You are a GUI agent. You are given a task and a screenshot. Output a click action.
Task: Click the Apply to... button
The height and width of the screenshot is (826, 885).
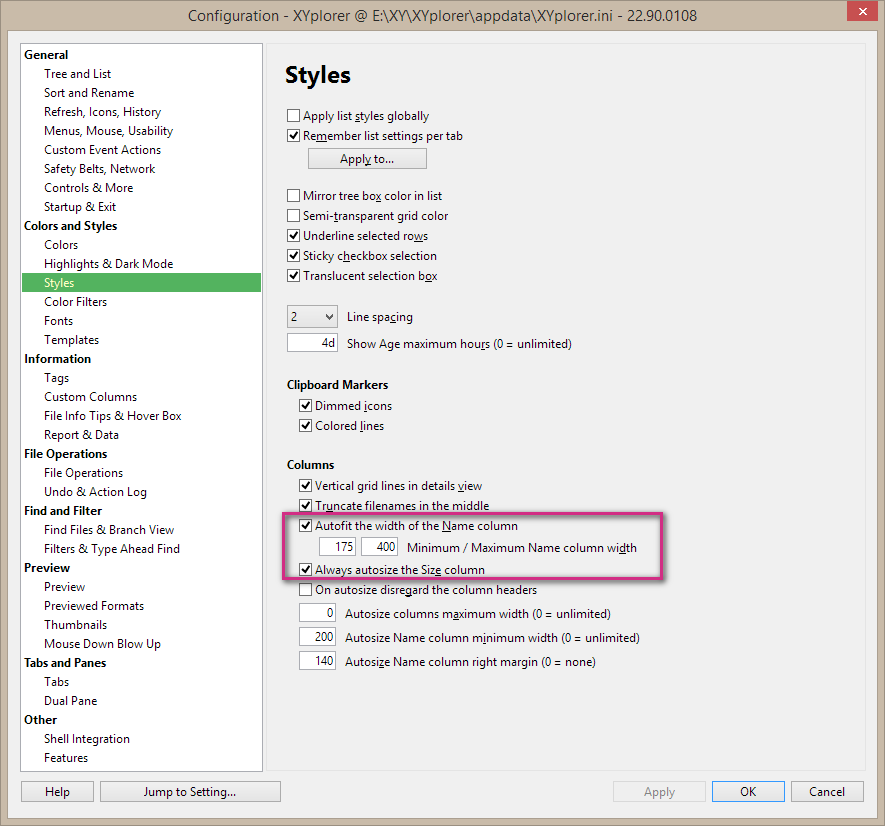(x=367, y=159)
